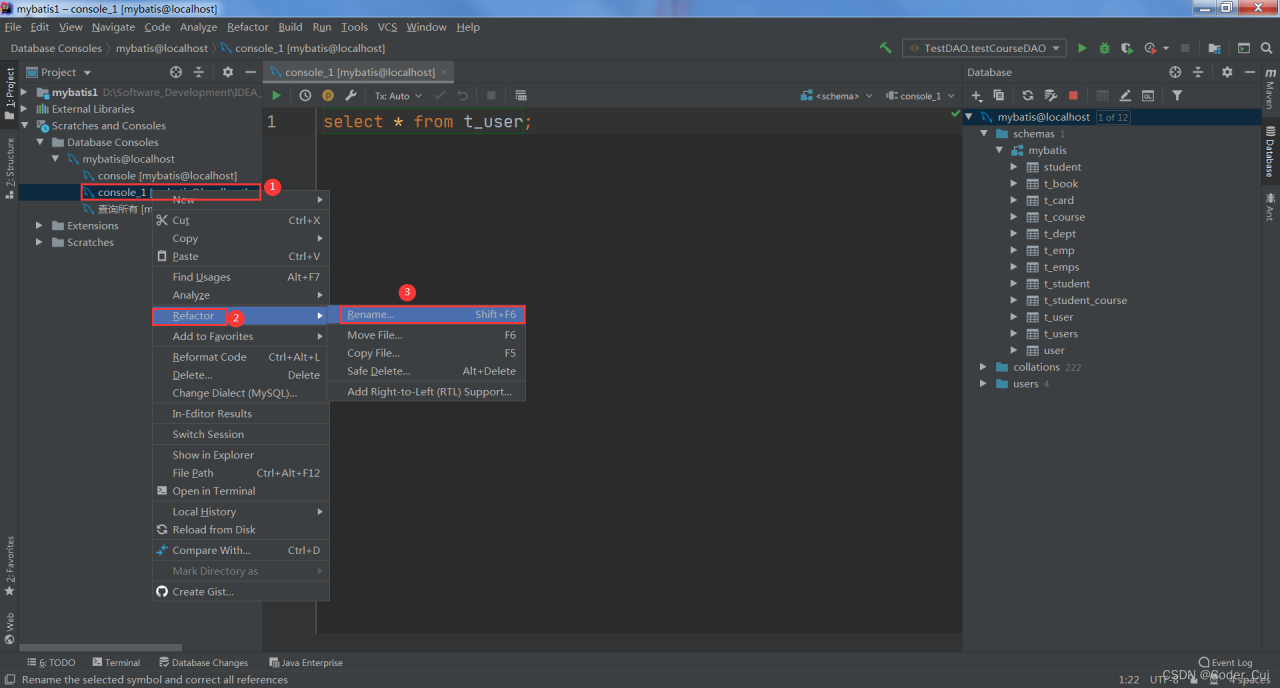Viewport: 1280px width, 688px height.
Task: Expand the t_user table node
Action: 1014,317
